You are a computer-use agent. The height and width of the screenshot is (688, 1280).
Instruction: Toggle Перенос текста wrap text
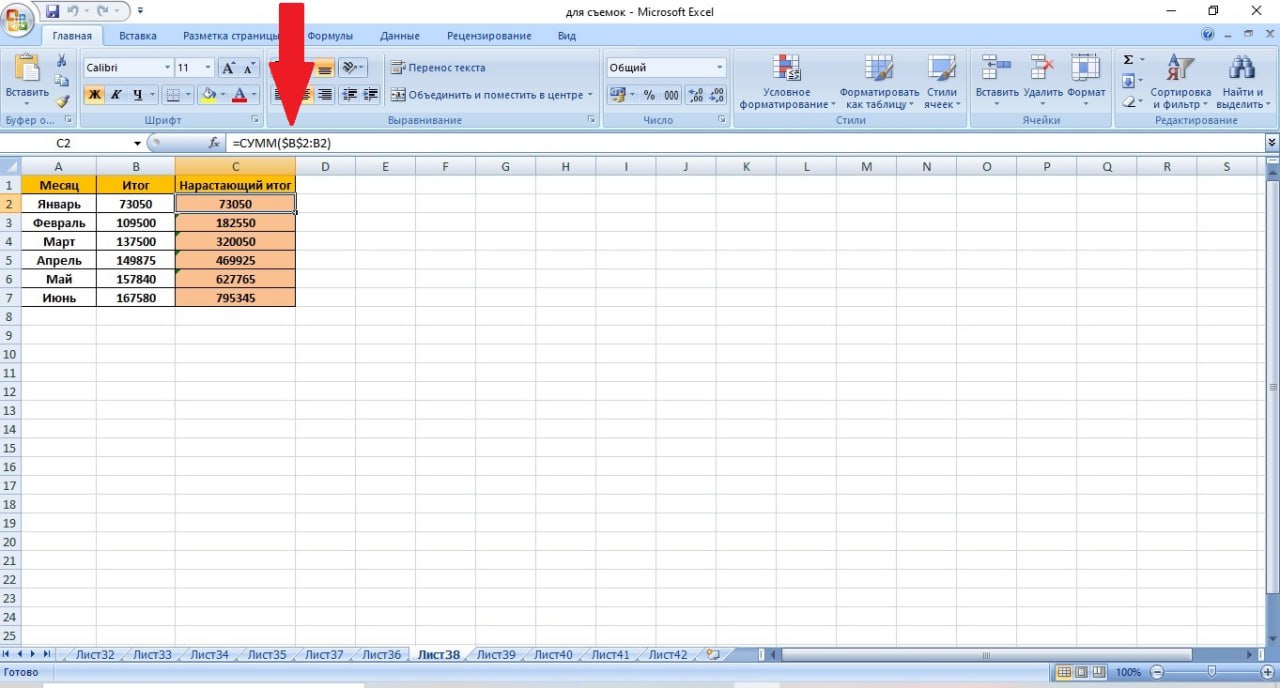[x=438, y=68]
